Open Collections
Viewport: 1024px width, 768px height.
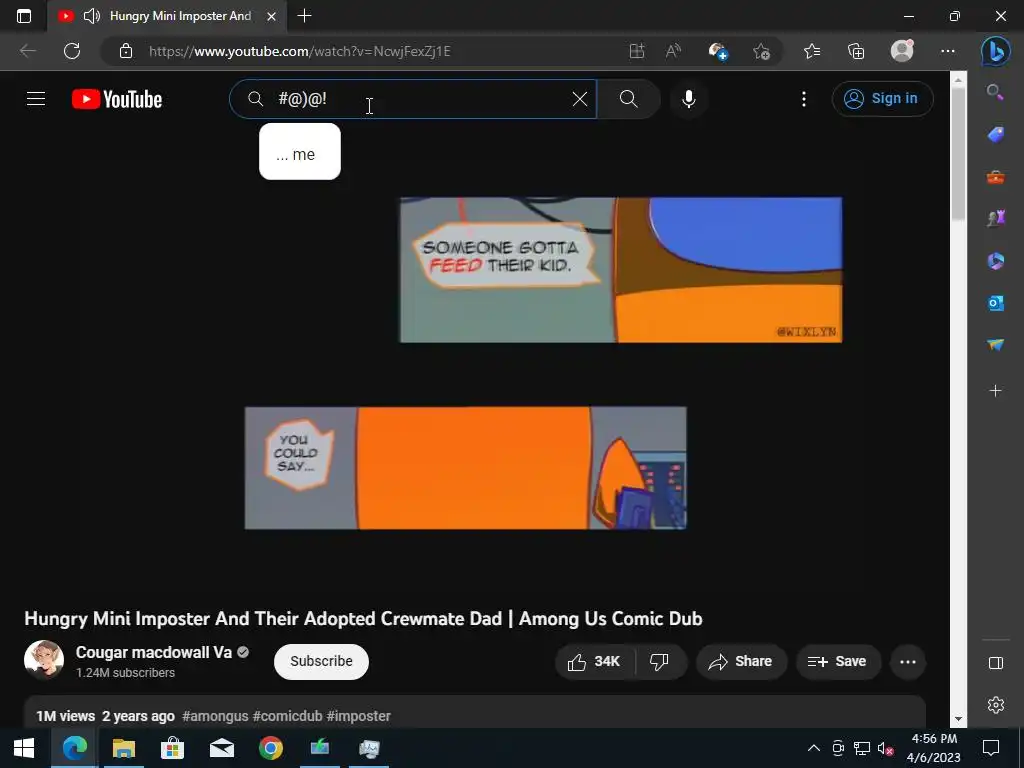pos(856,51)
